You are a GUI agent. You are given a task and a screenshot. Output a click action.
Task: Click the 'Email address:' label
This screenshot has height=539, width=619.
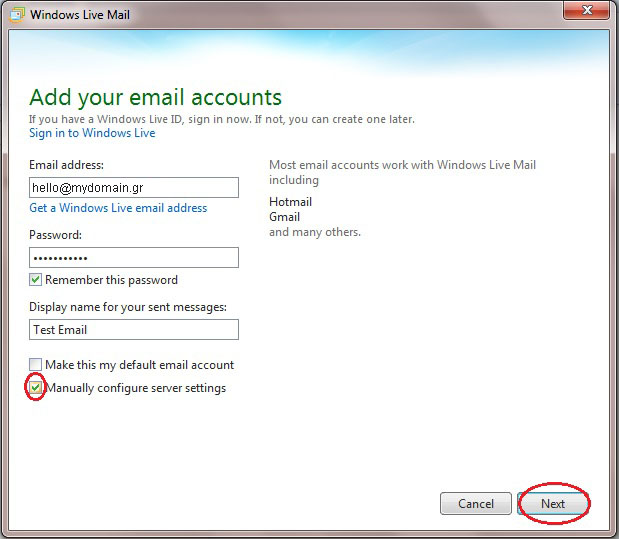click(x=66, y=165)
